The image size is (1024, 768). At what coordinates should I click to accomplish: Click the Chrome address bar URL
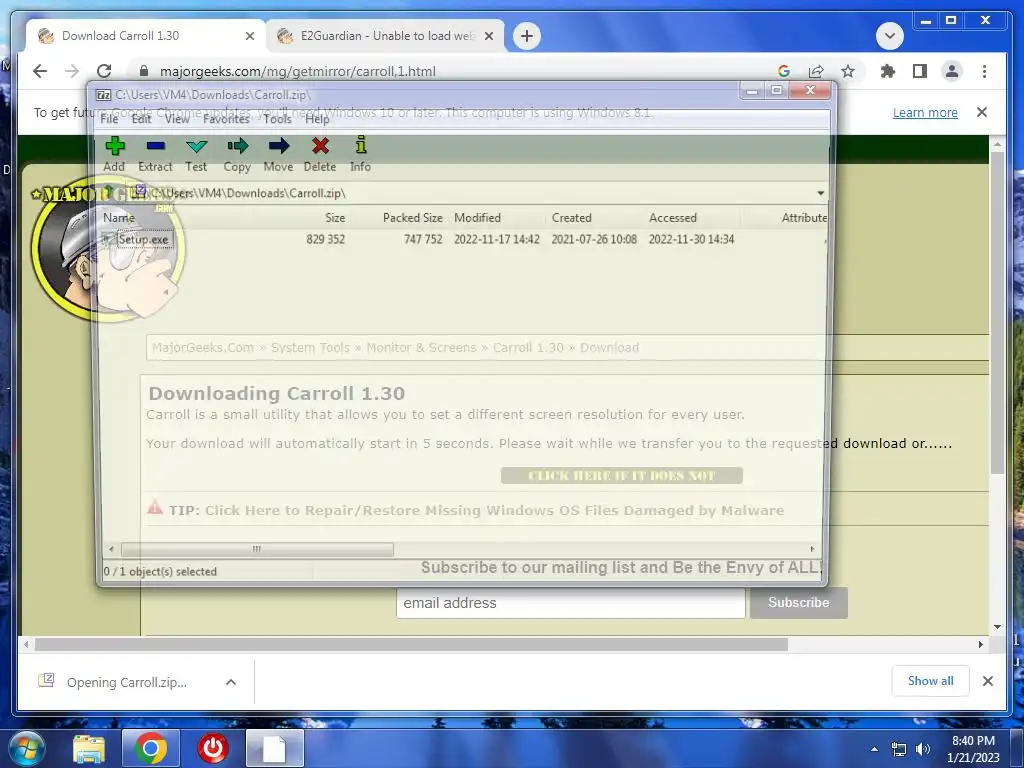[298, 71]
